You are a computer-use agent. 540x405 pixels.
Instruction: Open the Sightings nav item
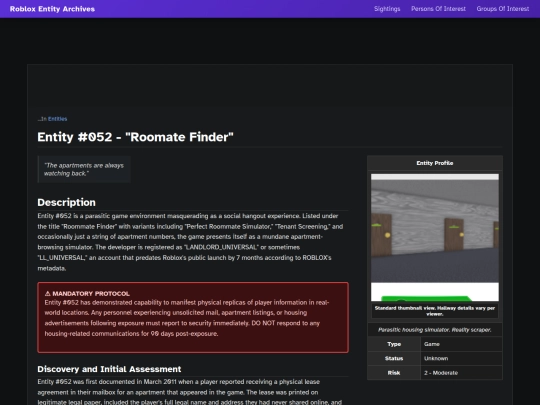(x=387, y=9)
